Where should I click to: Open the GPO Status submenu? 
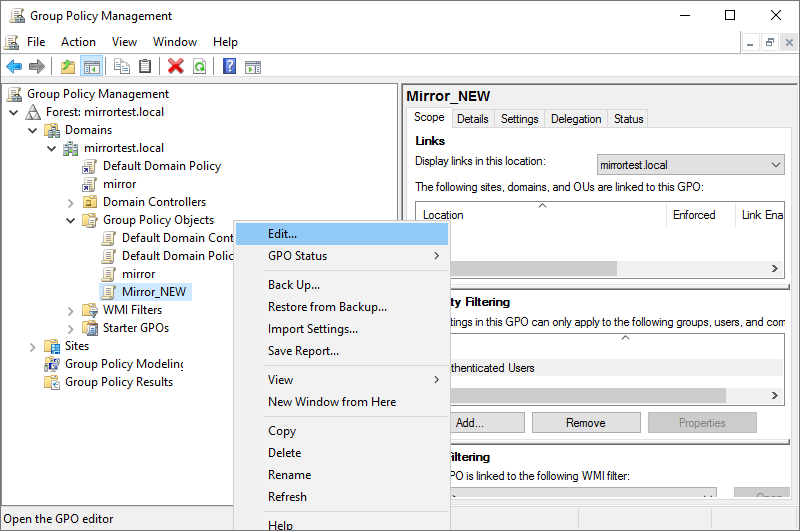(x=342, y=256)
